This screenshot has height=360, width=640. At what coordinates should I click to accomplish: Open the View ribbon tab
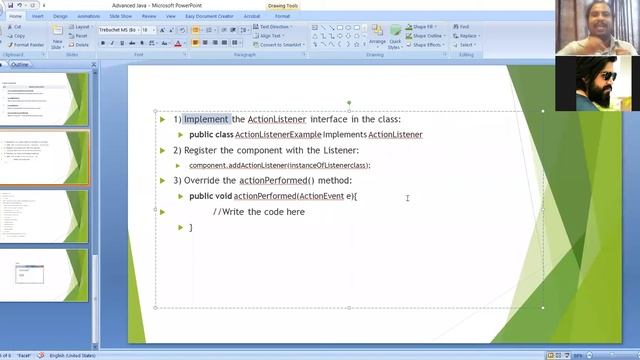pos(171,16)
